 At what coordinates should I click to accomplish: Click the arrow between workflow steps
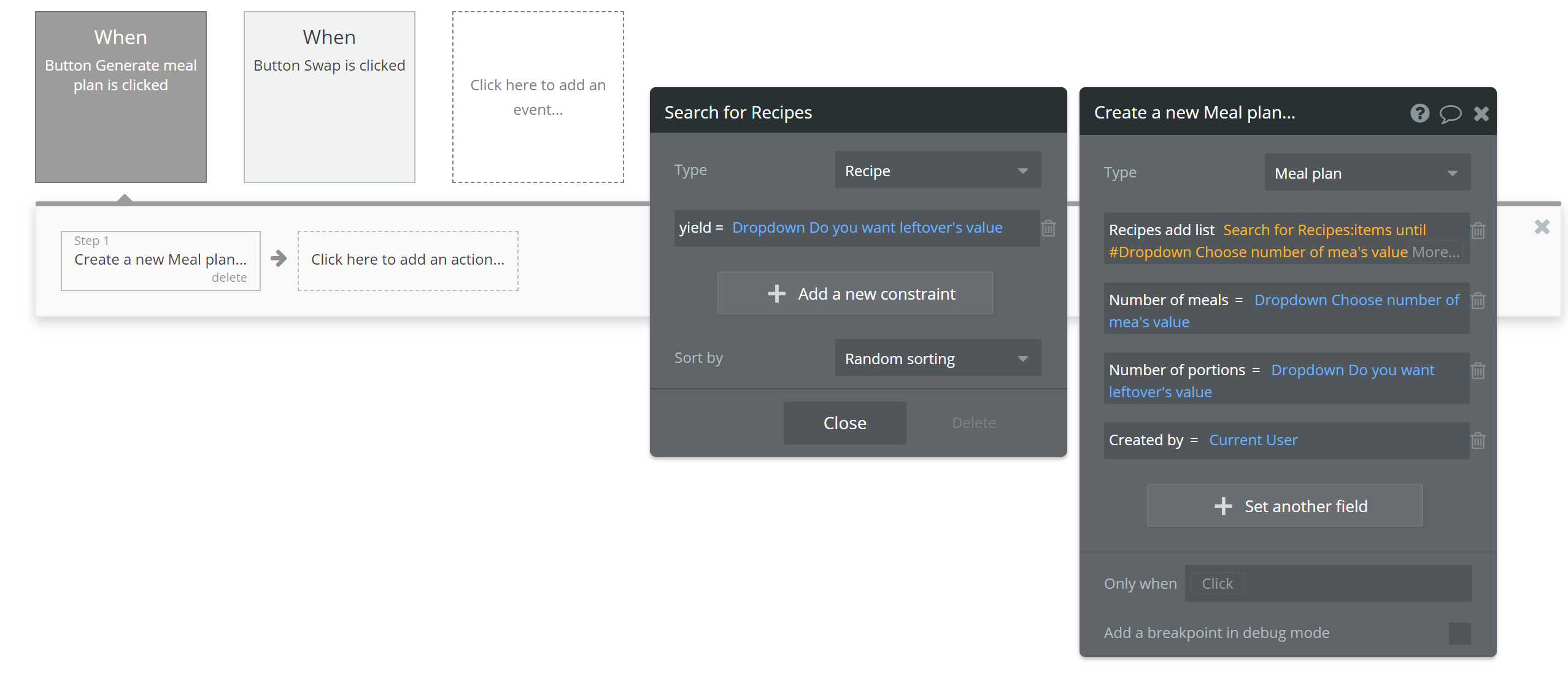(x=279, y=258)
